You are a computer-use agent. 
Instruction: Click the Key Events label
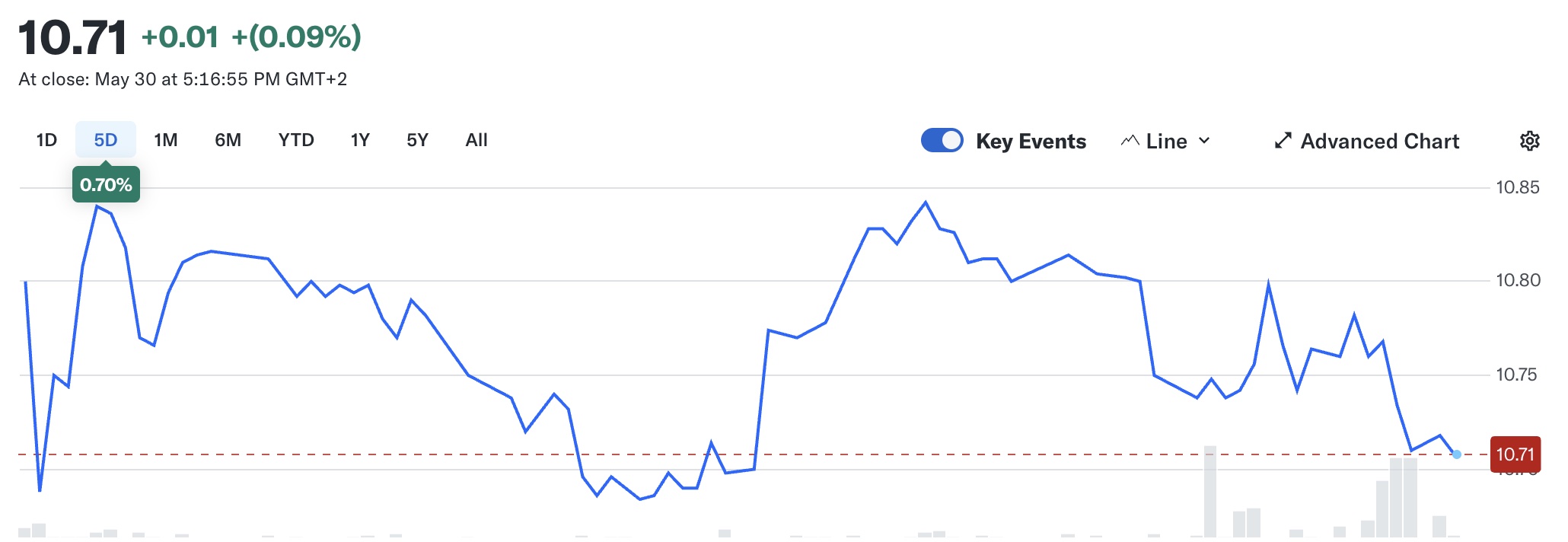pos(1031,141)
